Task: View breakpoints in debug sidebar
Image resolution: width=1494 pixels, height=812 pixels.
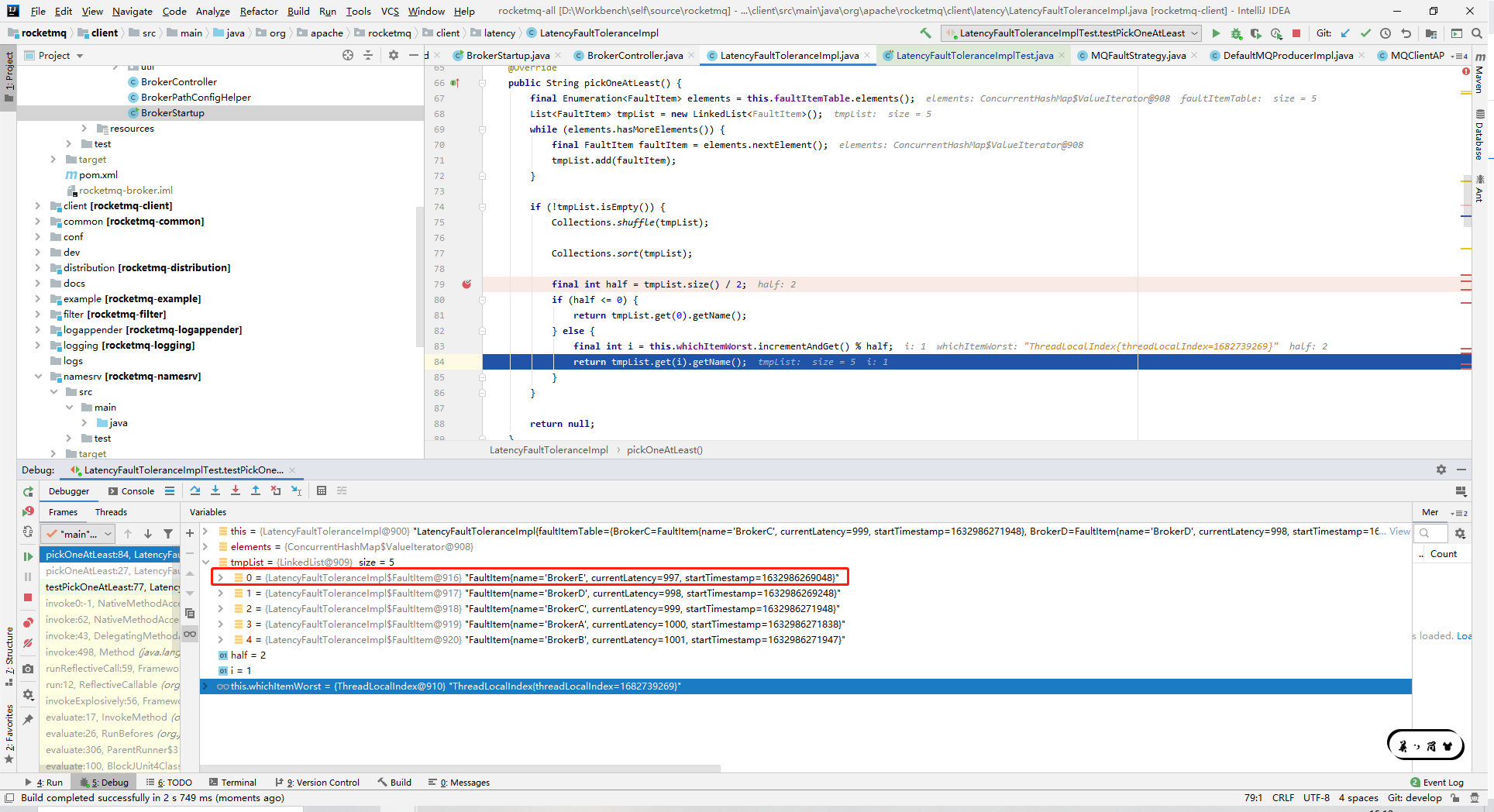Action: click(28, 623)
